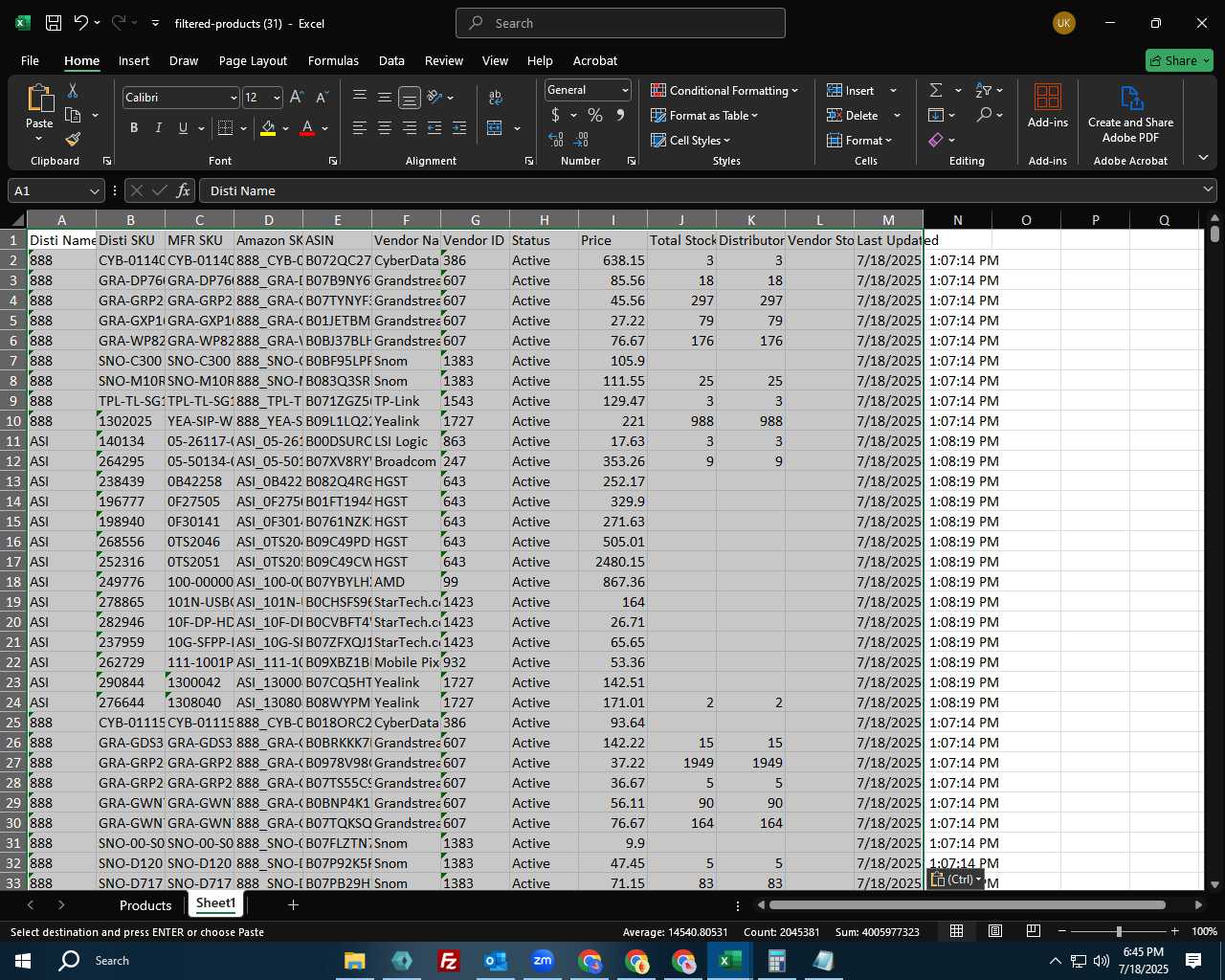Click the Merge & Center icon
The image size is (1225, 980).
pos(495,128)
